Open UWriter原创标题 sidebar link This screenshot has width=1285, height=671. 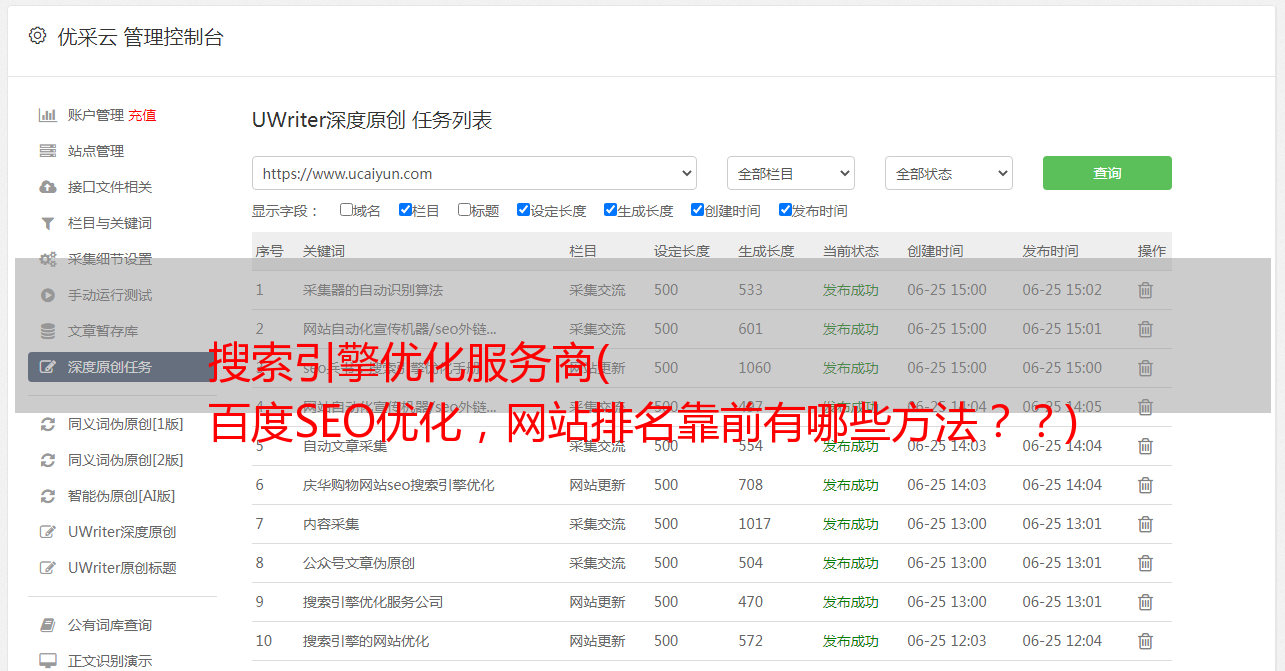coord(122,568)
